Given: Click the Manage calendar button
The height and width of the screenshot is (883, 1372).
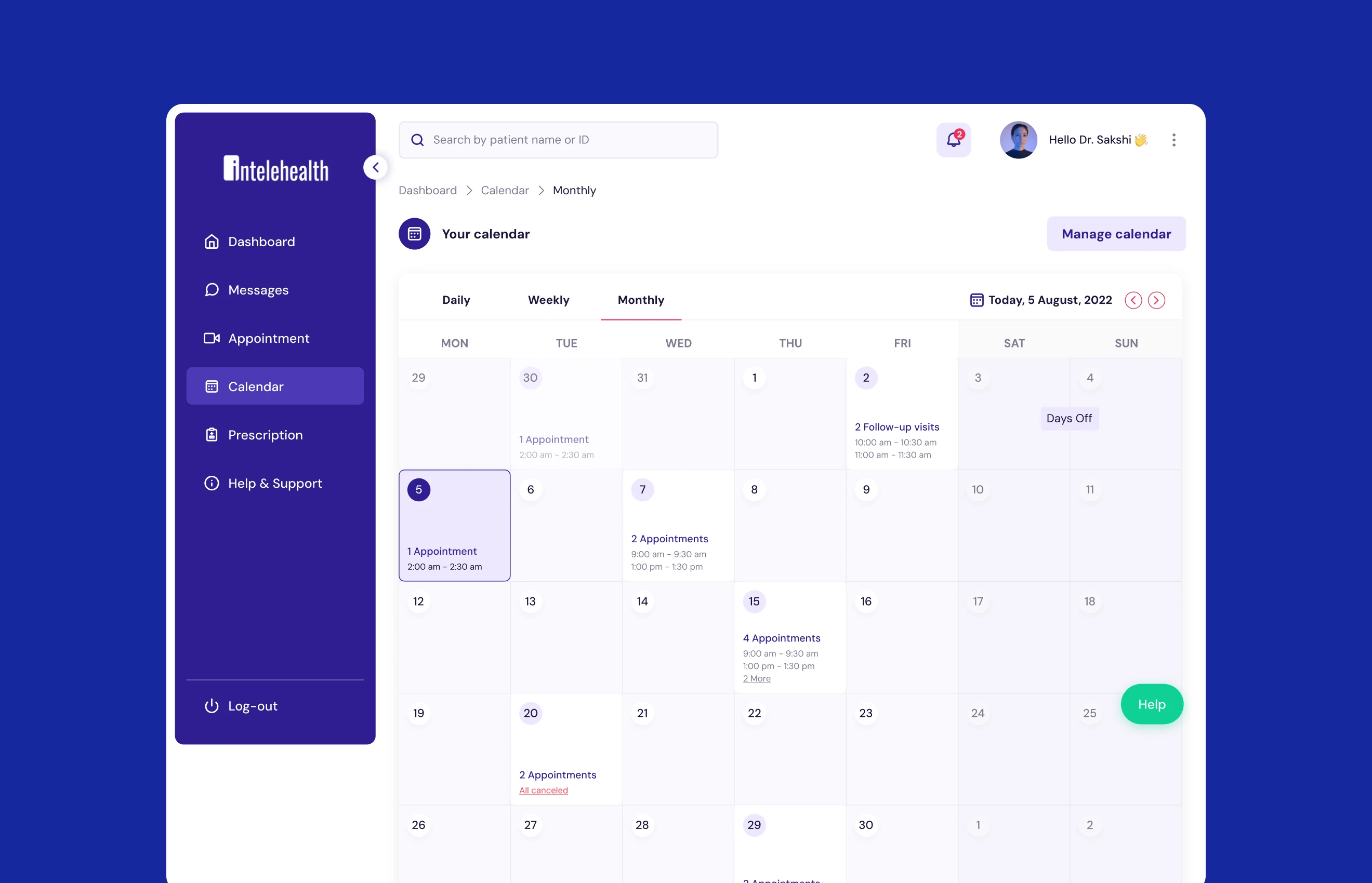Looking at the screenshot, I should pyautogui.click(x=1116, y=234).
